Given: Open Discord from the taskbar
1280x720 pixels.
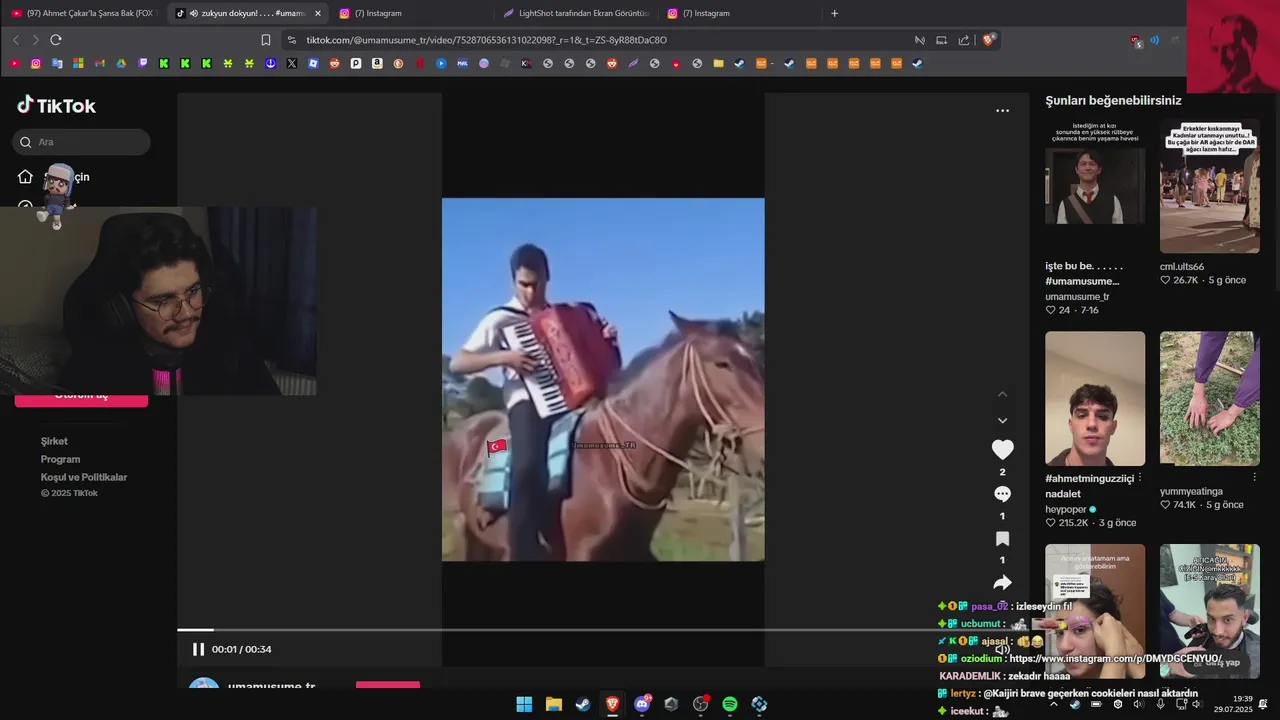Looking at the screenshot, I should click(642, 704).
